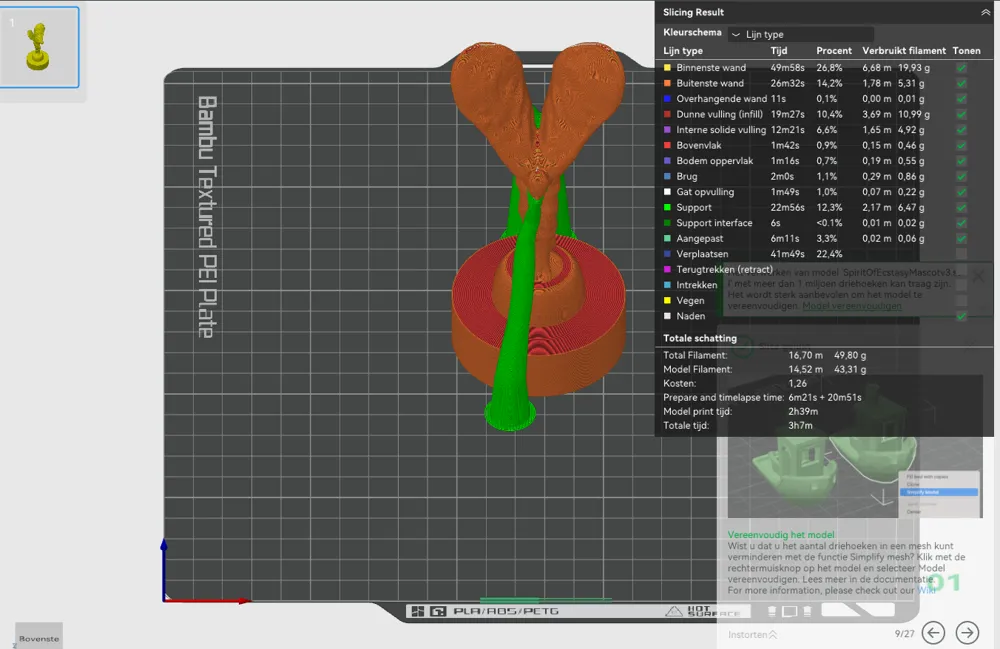Click the Kosten value 1,26
Image resolution: width=1000 pixels, height=649 pixels.
tap(797, 383)
